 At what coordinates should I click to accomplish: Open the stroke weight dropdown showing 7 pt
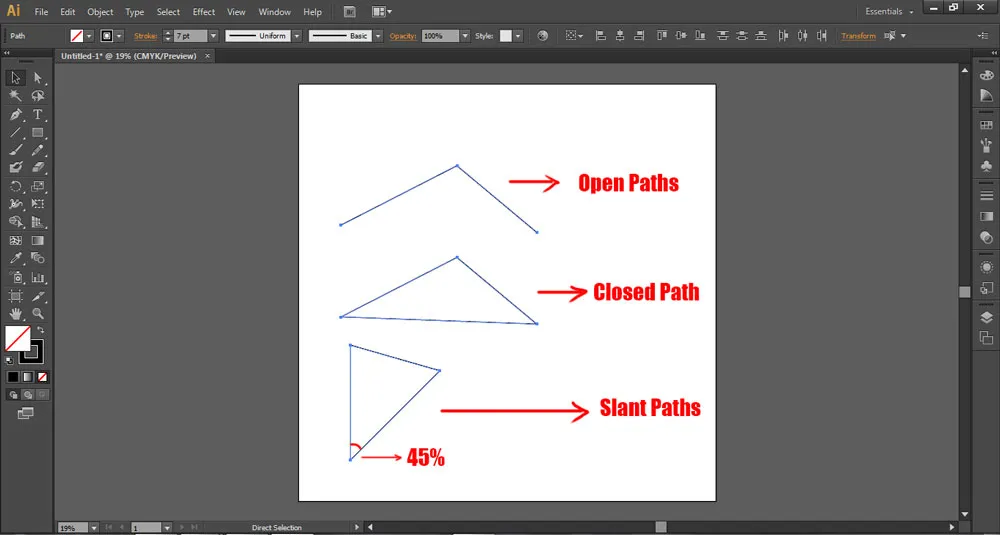point(213,36)
